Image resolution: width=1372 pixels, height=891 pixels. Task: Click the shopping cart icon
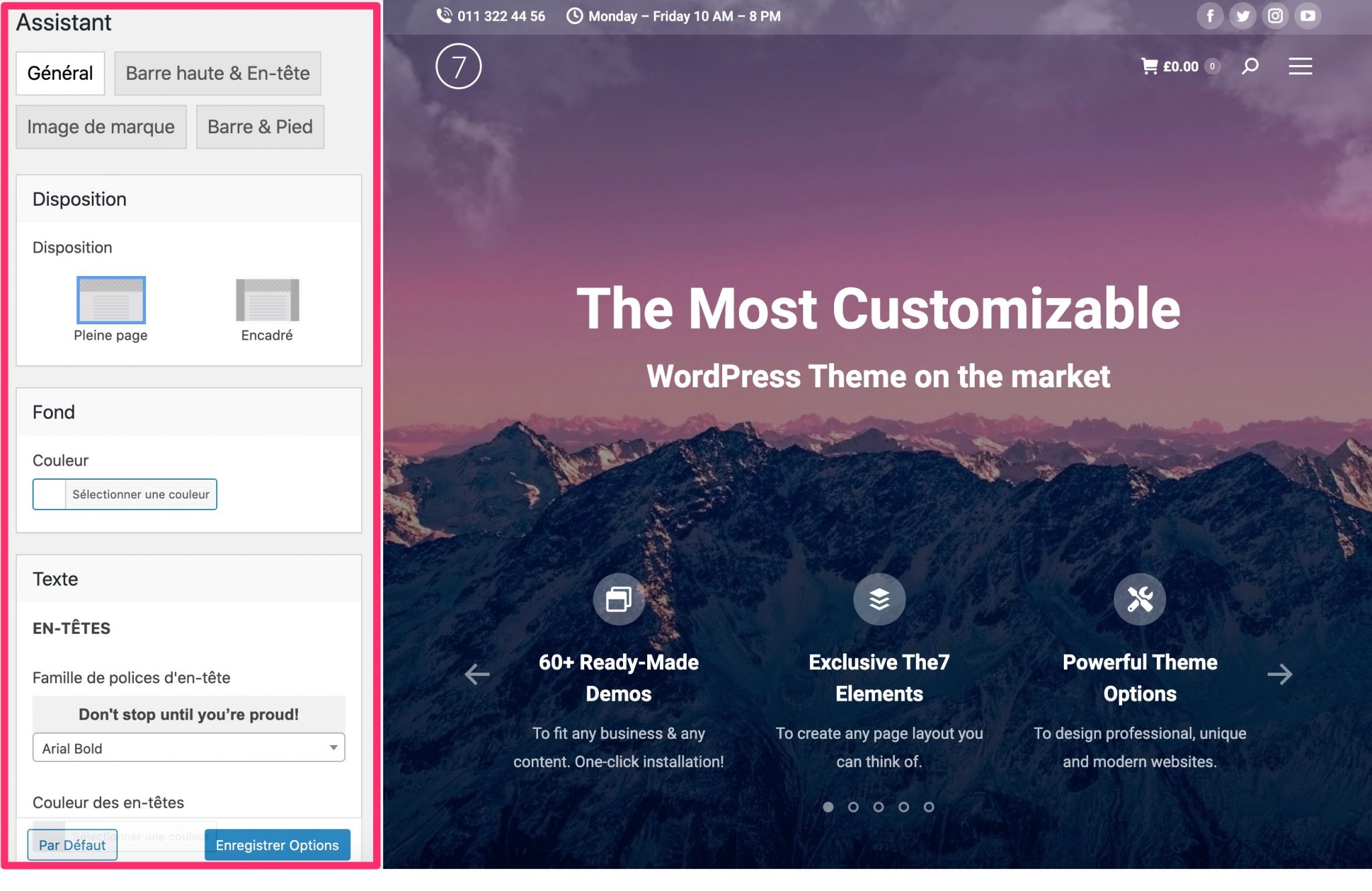pyautogui.click(x=1150, y=66)
